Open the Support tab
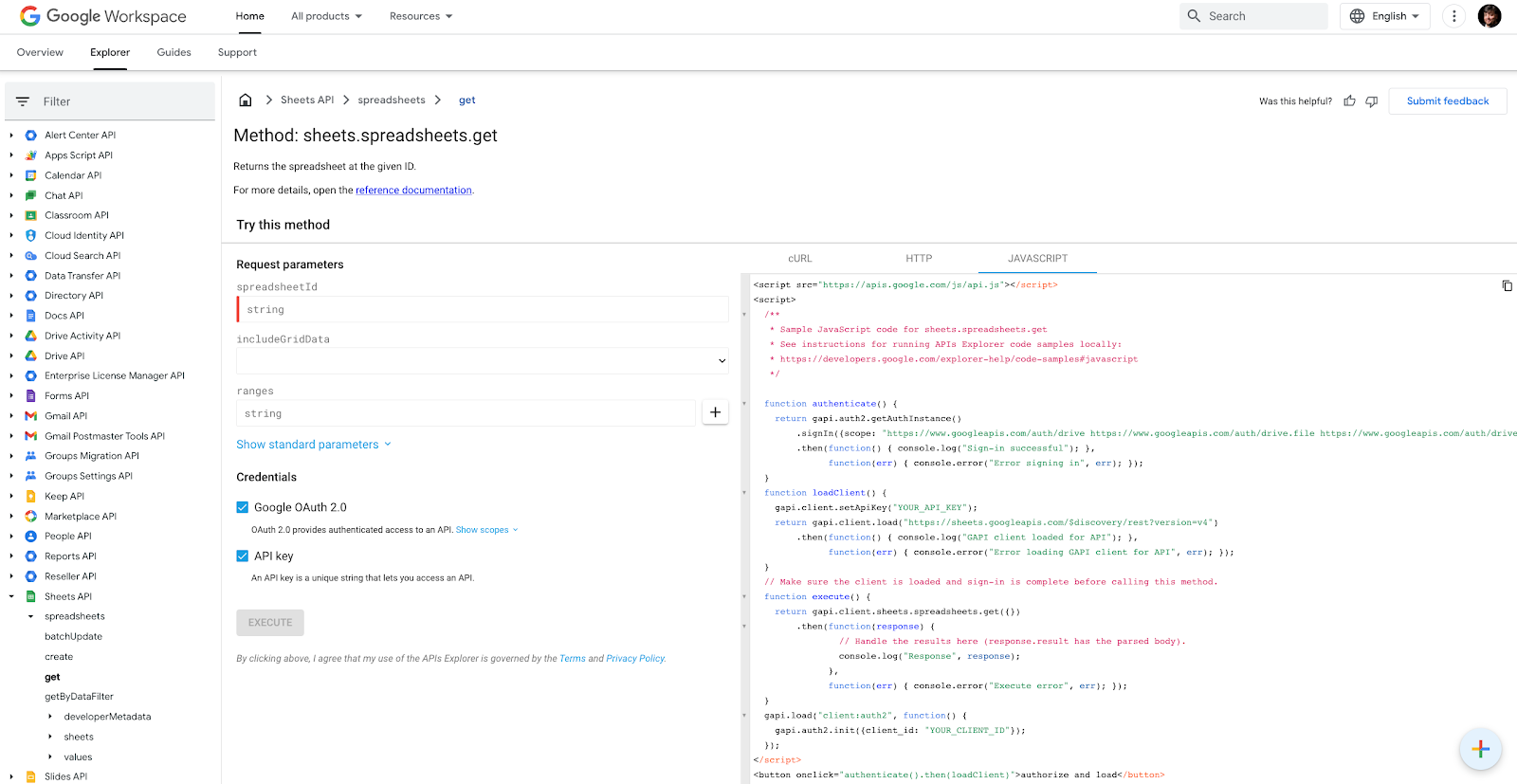Screen dimensions: 1517x784 (237, 52)
